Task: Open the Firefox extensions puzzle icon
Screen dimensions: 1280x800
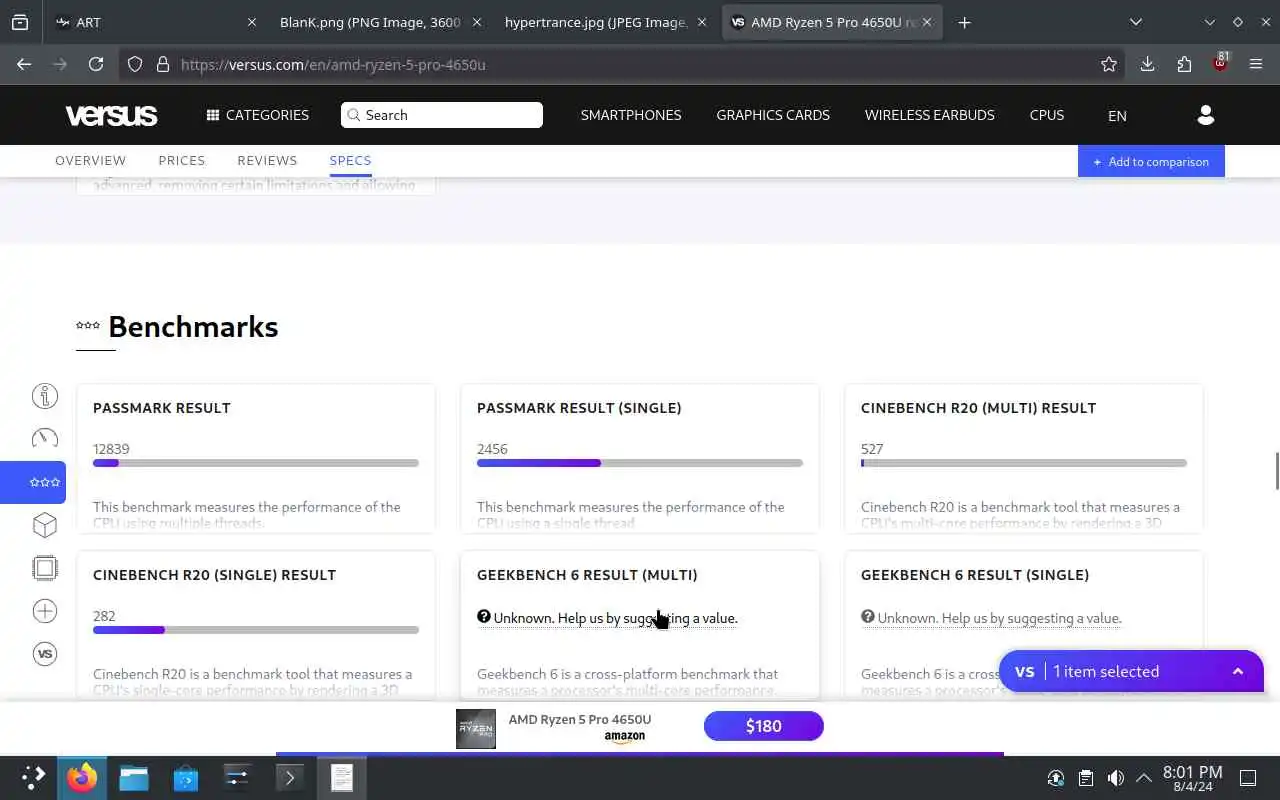Action: [x=1184, y=64]
